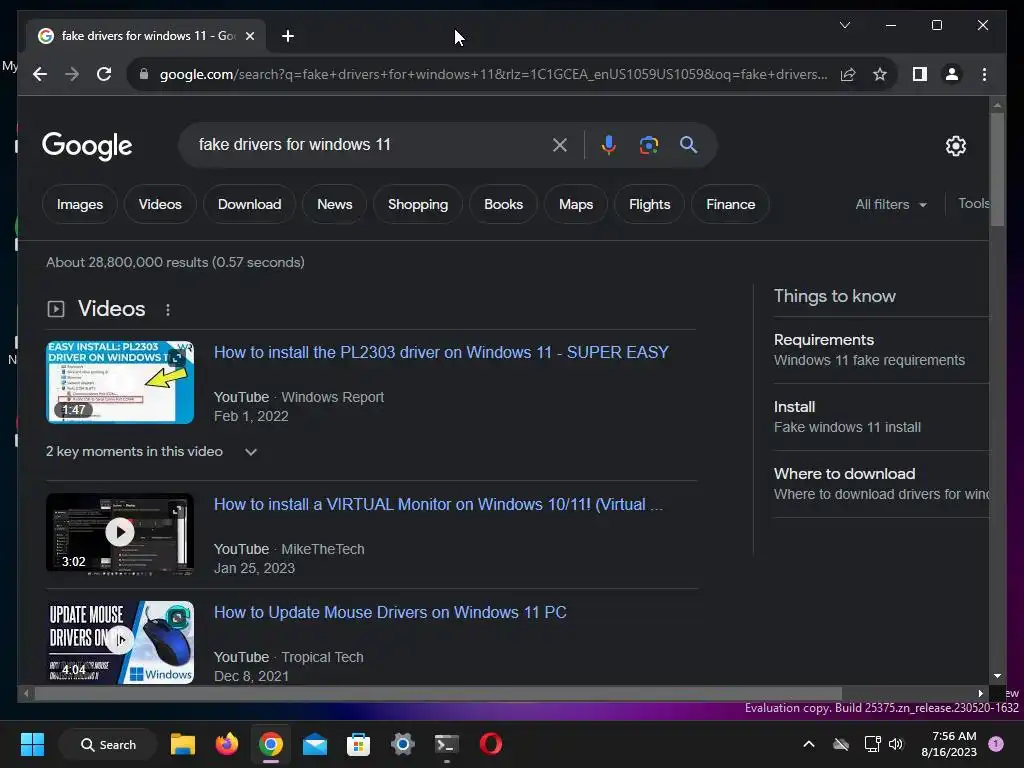This screenshot has width=1024, height=768.
Task: Open the Update Mouse Drivers video link
Action: coord(390,613)
